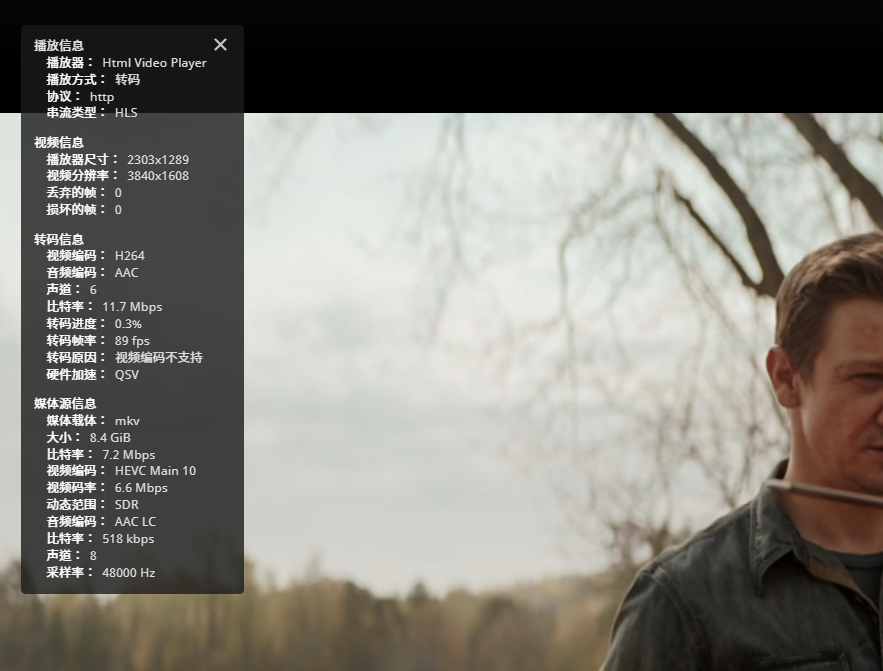883x671 pixels.
Task: Click the 媒体源信息 section heading
Action: (65, 403)
